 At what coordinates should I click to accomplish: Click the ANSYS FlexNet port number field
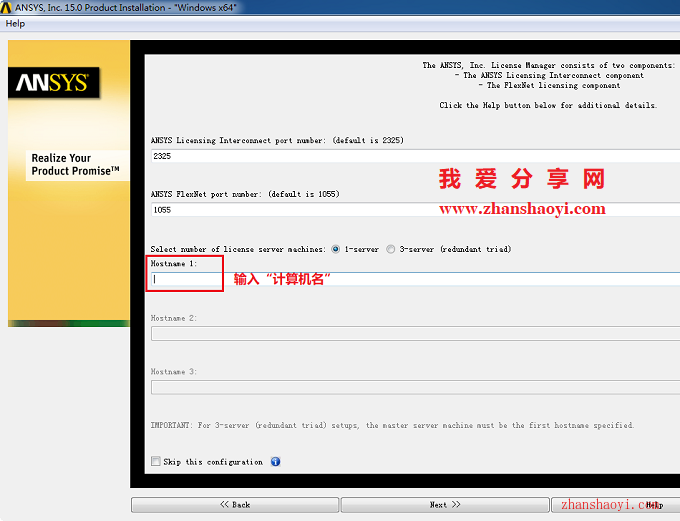(415, 210)
